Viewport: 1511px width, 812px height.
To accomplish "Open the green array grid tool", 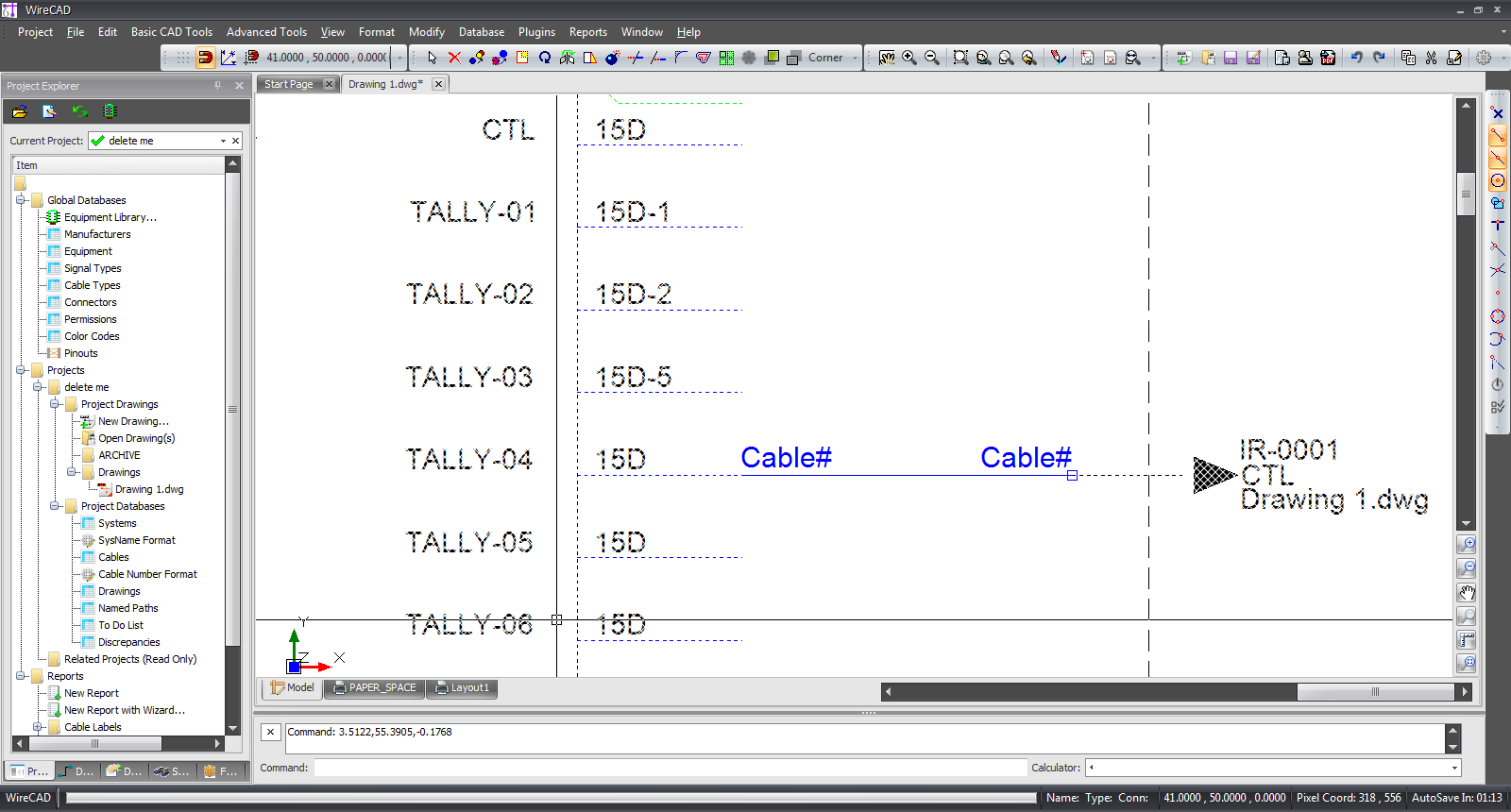I will click(x=726, y=58).
